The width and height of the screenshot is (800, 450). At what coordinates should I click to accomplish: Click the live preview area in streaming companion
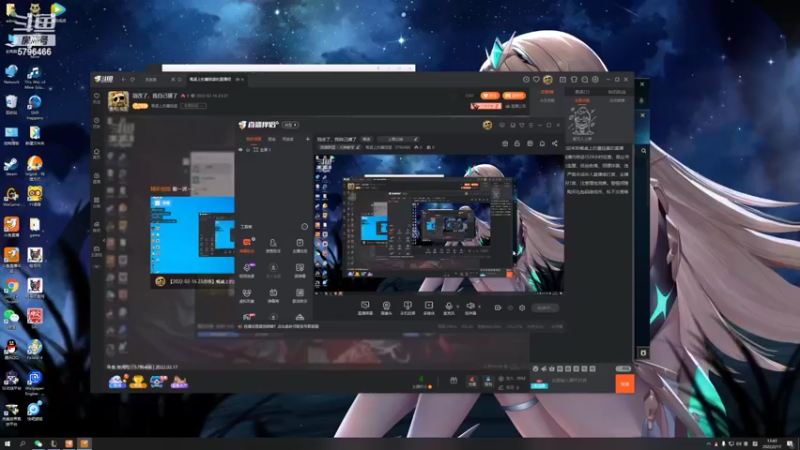(439, 223)
